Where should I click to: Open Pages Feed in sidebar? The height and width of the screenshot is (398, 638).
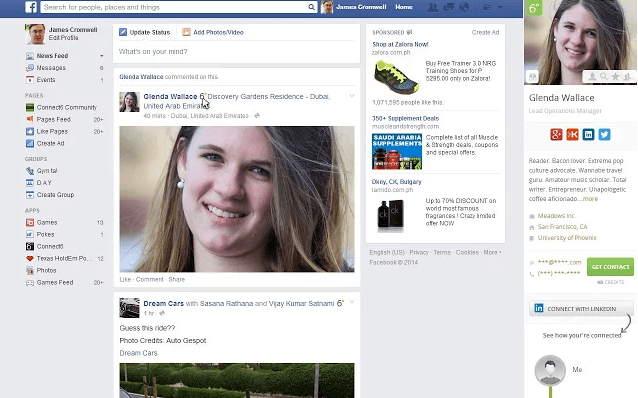(x=53, y=119)
